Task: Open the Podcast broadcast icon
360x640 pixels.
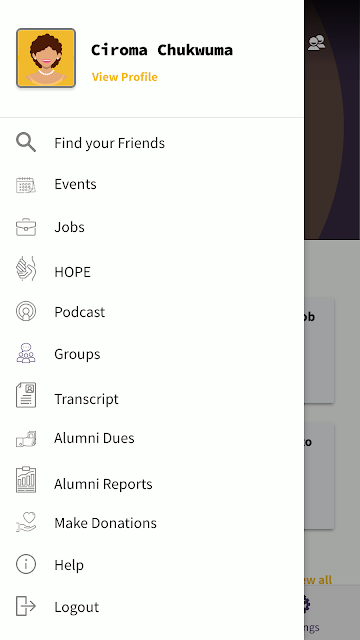Action: (x=26, y=311)
